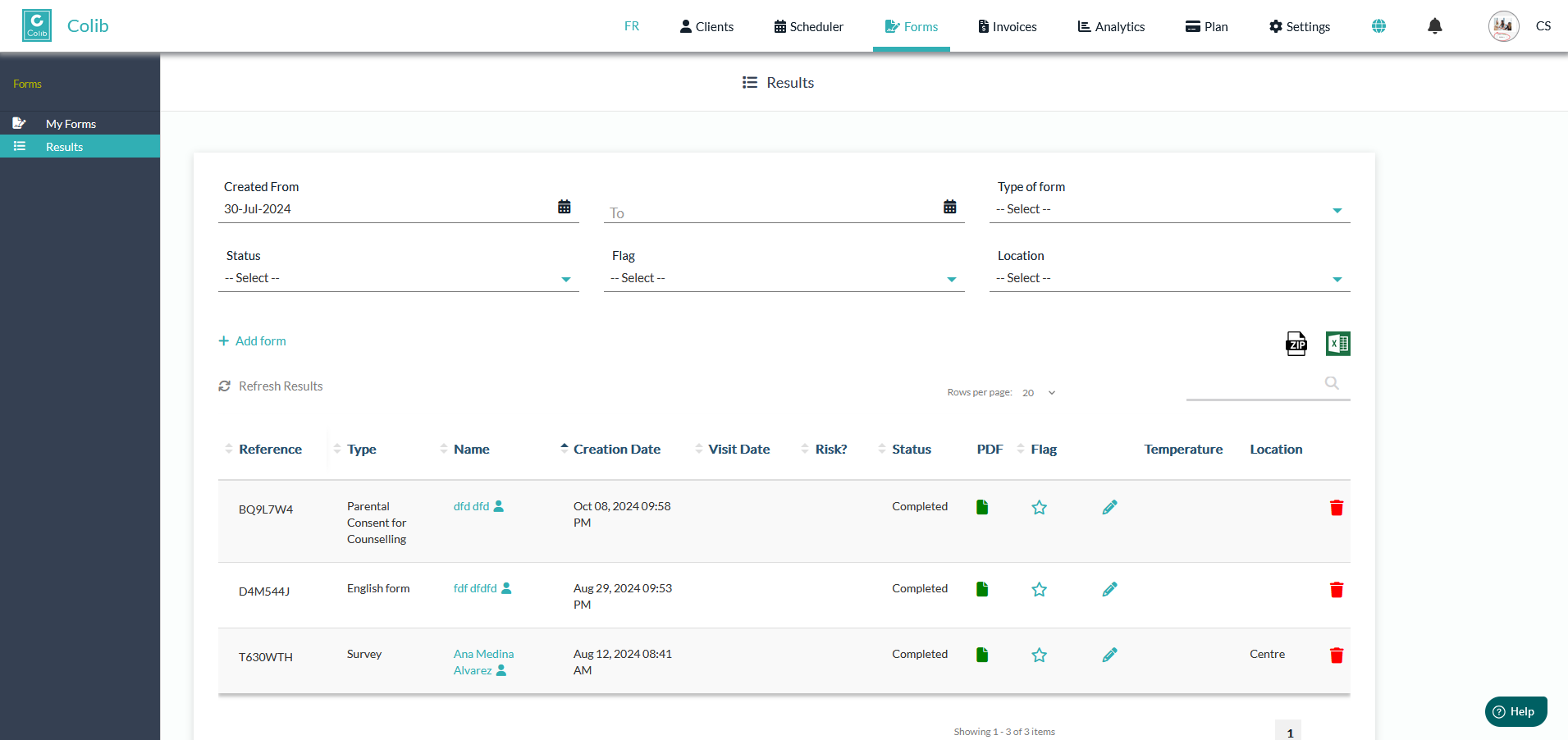1568x740 pixels.
Task: Sort table by Creation Date column
Action: point(616,450)
